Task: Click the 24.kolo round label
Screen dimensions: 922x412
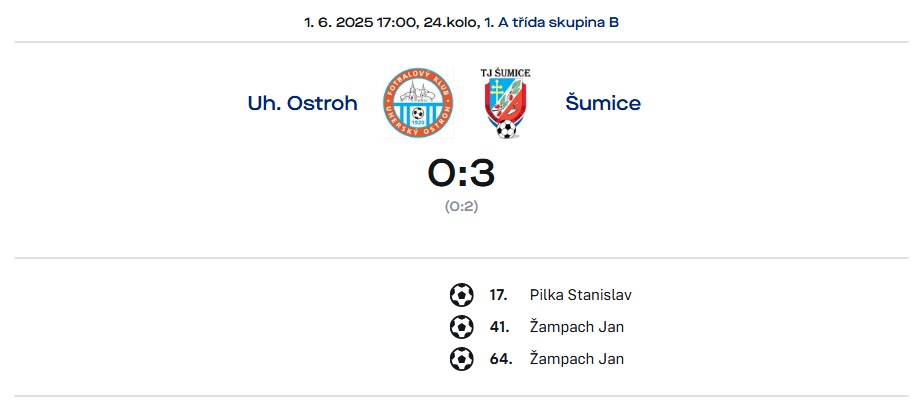Action: click(x=451, y=23)
